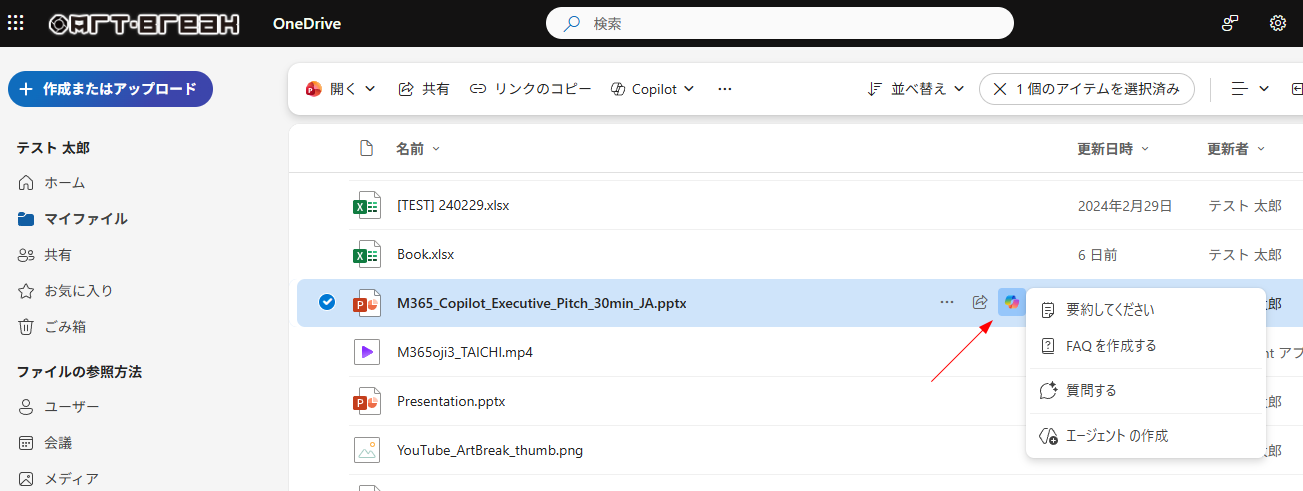This screenshot has height=491, width=1303.
Task: Click the ごみ箱 recycle bin sidebar item
Action: (x=64, y=327)
